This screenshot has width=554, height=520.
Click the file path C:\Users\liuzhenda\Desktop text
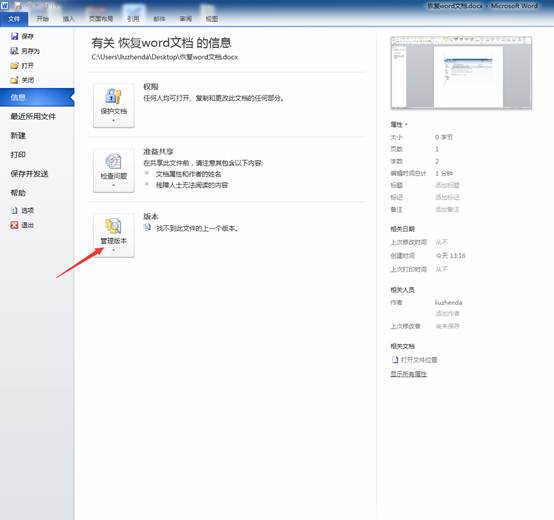pos(165,57)
